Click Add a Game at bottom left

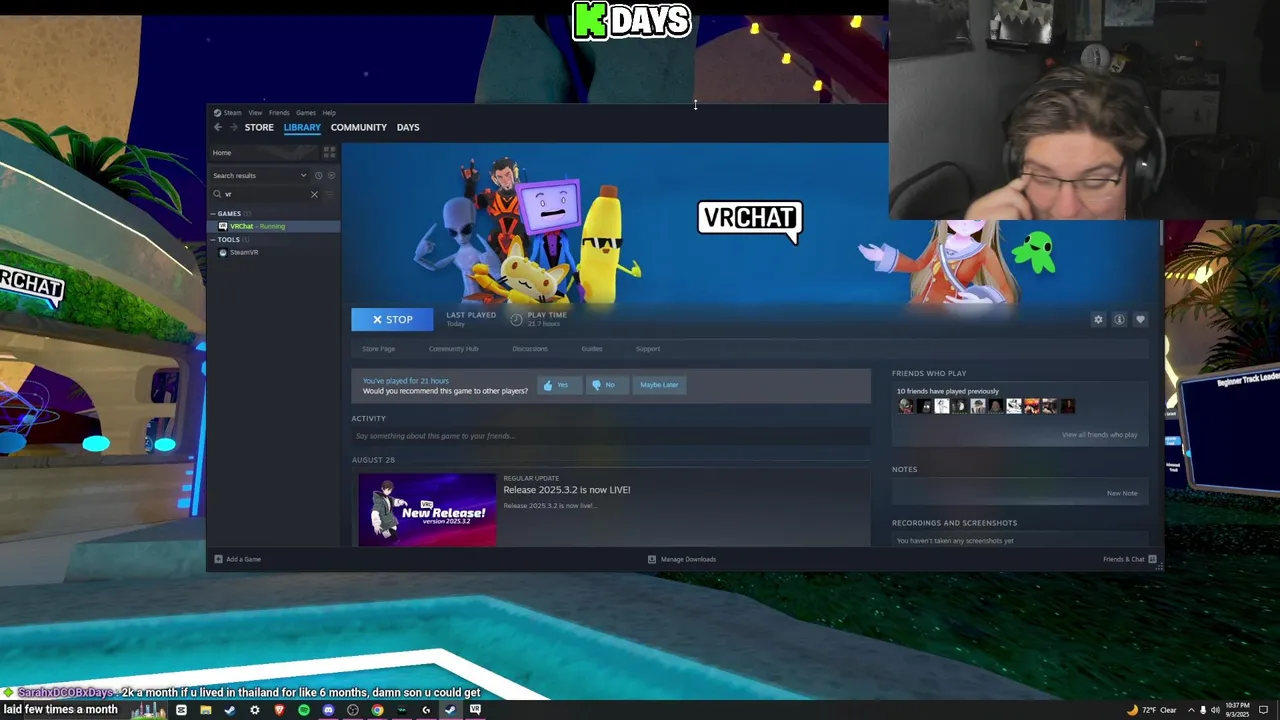(238, 559)
